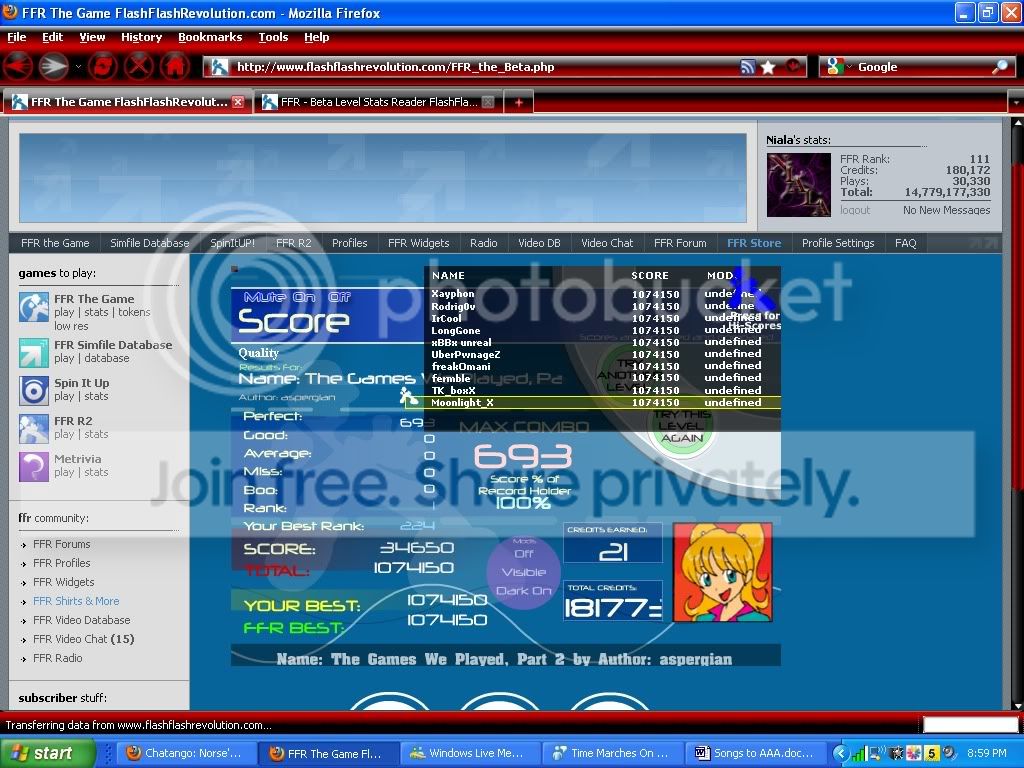Toggle the Dark On mod option
The image size is (1024, 768).
[524, 591]
